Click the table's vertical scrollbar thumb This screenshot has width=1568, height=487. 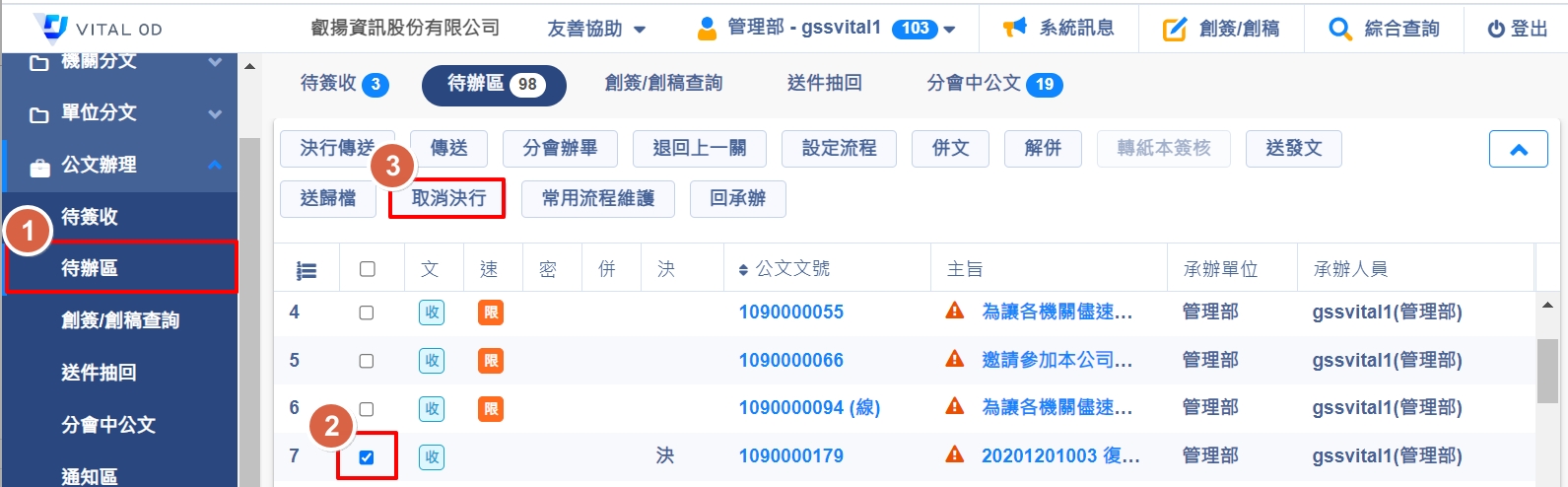(1547, 371)
